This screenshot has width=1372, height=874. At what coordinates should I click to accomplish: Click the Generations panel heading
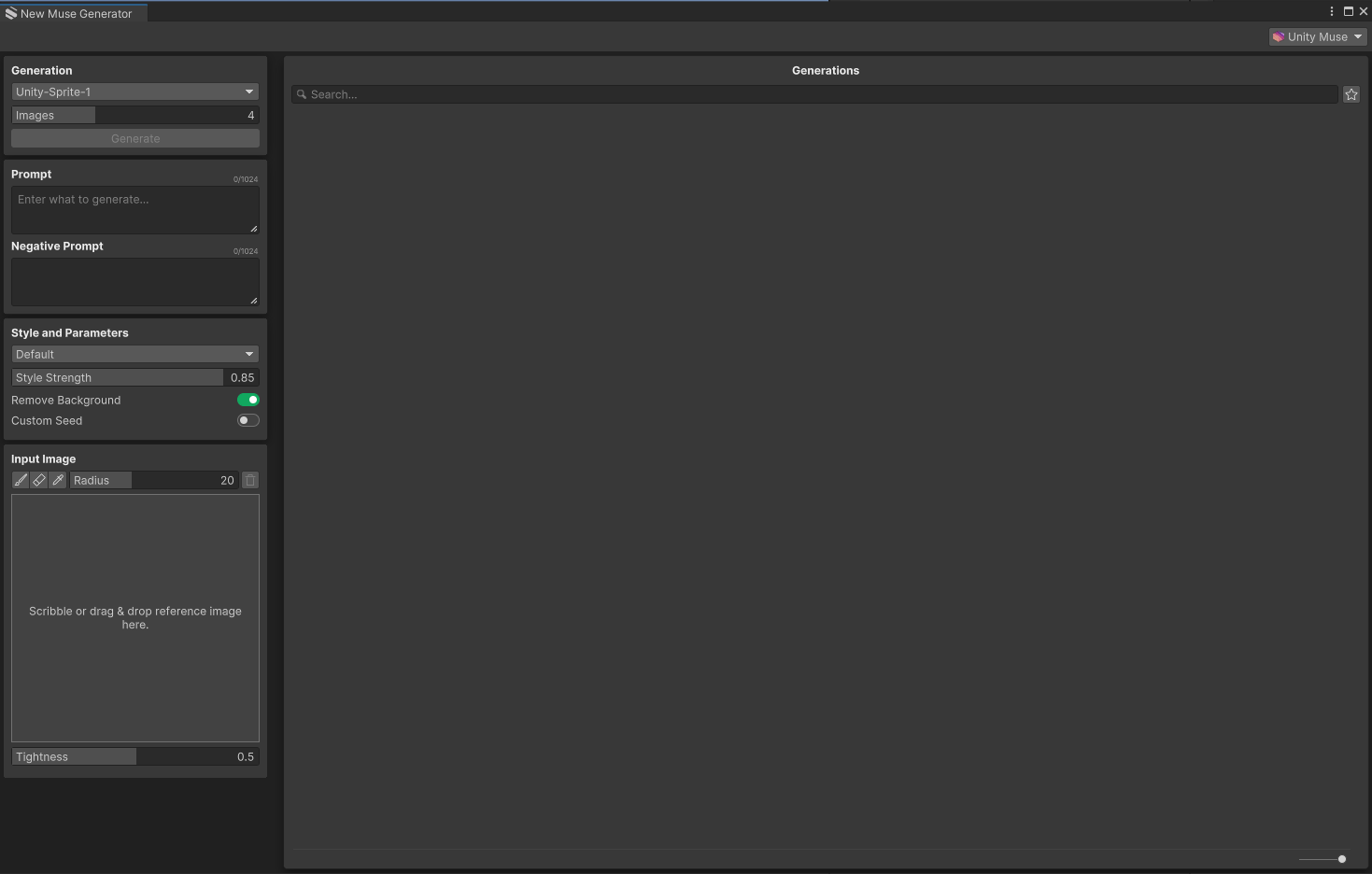tap(826, 70)
